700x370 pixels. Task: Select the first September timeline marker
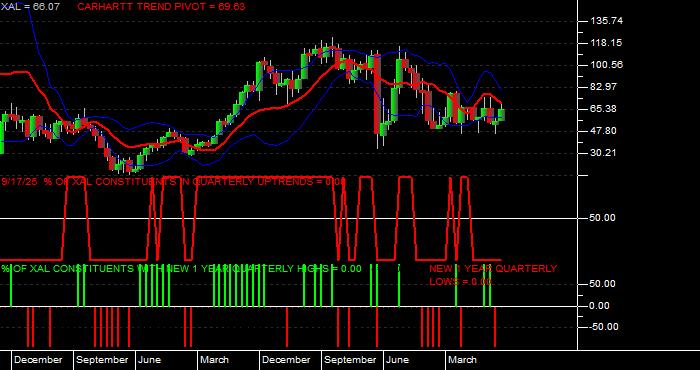click(102, 360)
